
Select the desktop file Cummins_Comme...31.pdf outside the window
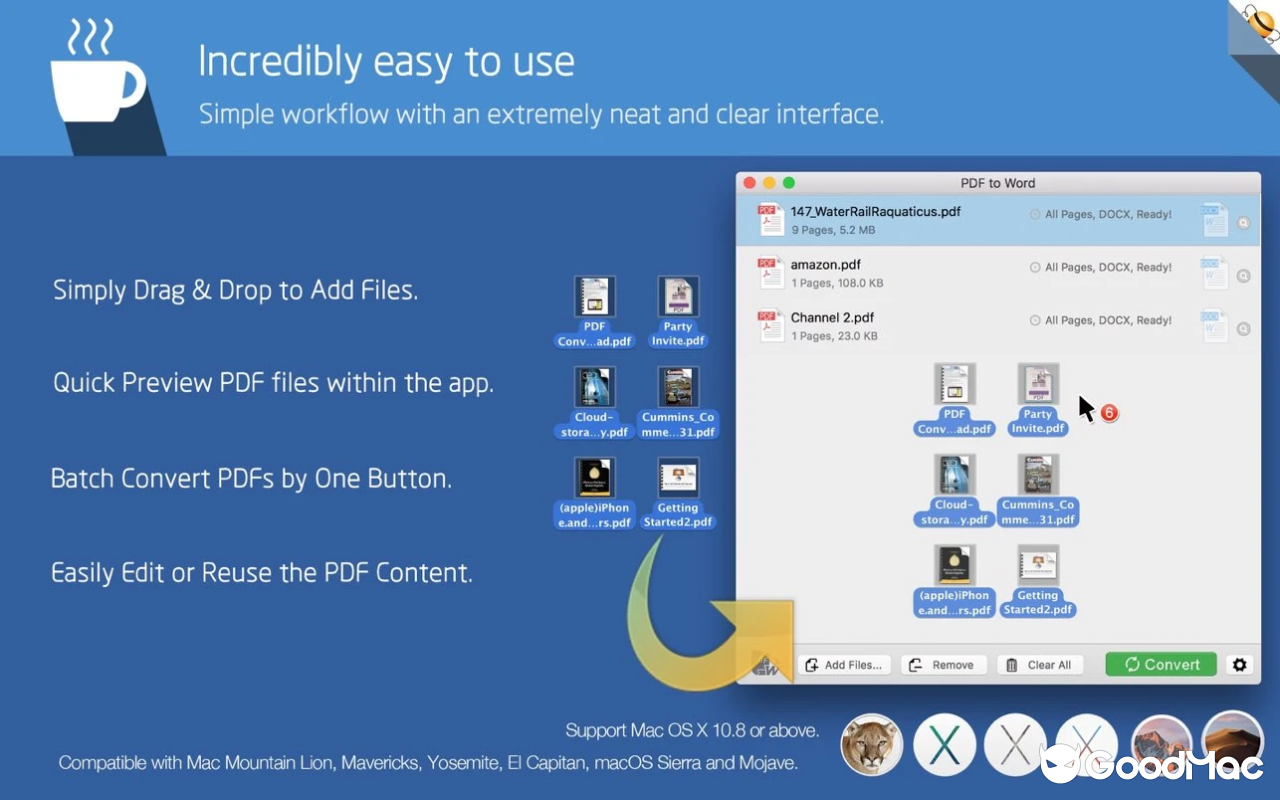[678, 403]
